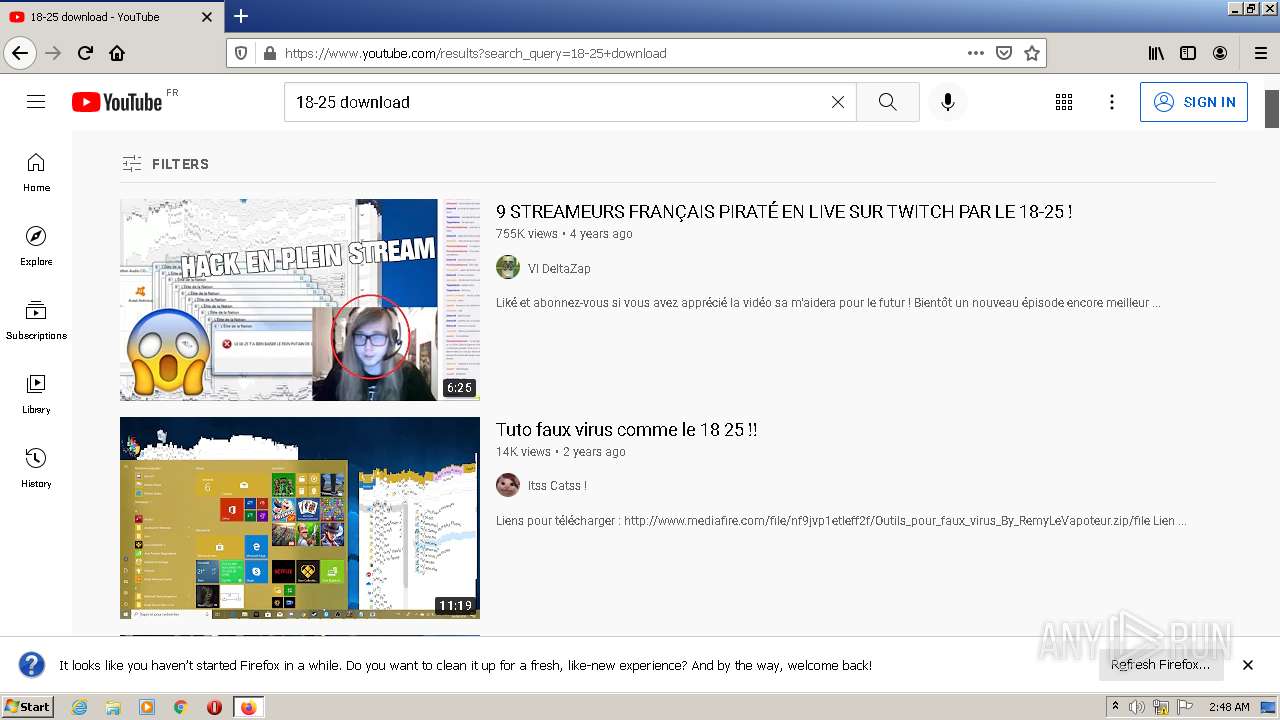Toggle Firefox sidebars
Screen dimensions: 1280x720
tap(1188, 53)
